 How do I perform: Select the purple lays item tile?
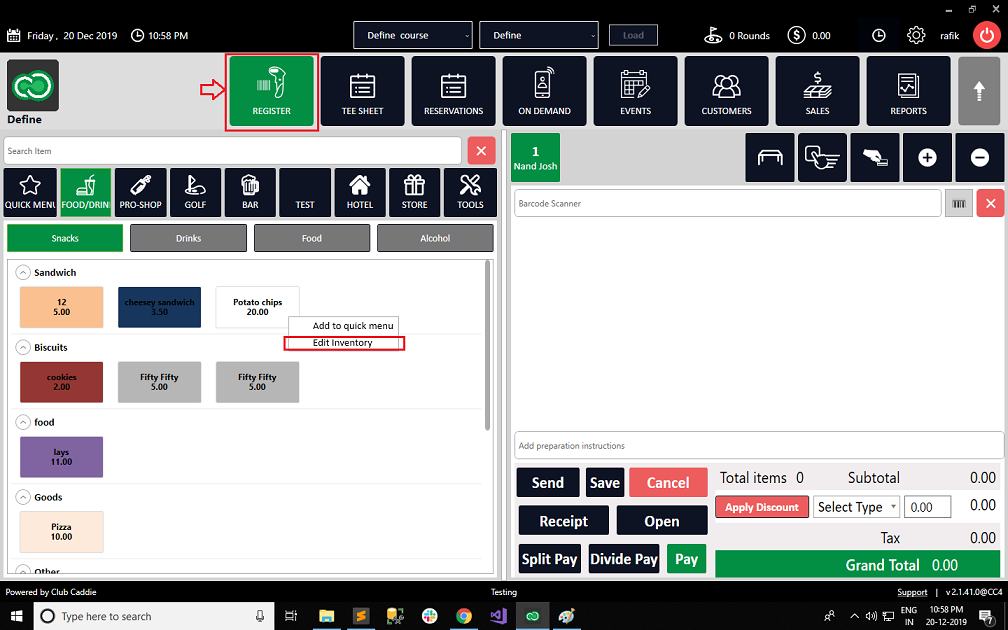62,457
